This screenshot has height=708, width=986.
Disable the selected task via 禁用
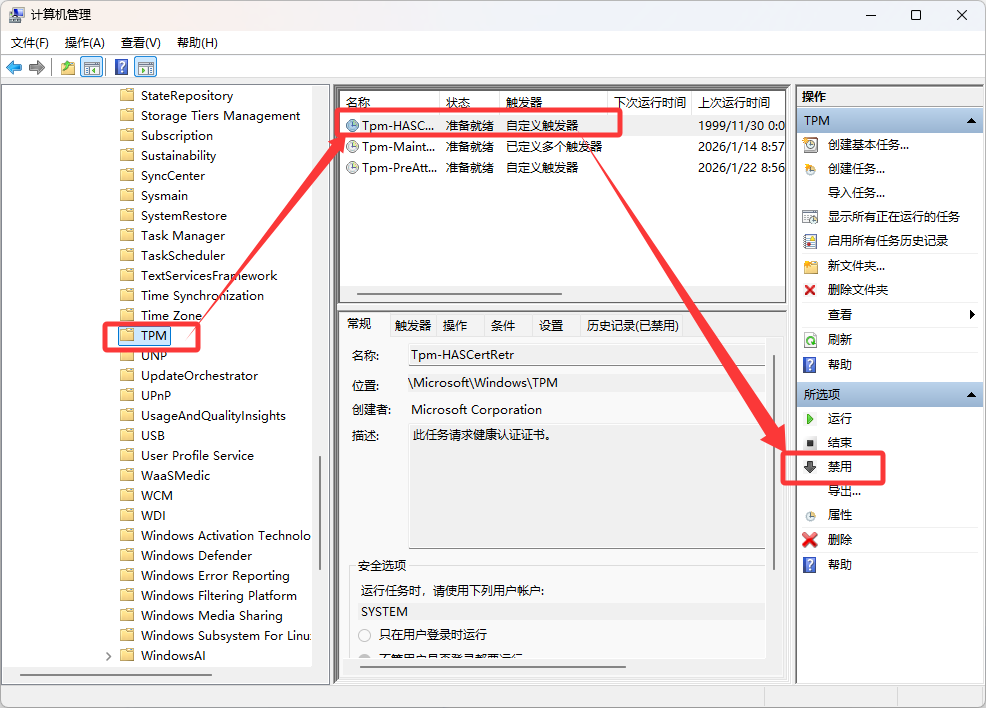(839, 467)
